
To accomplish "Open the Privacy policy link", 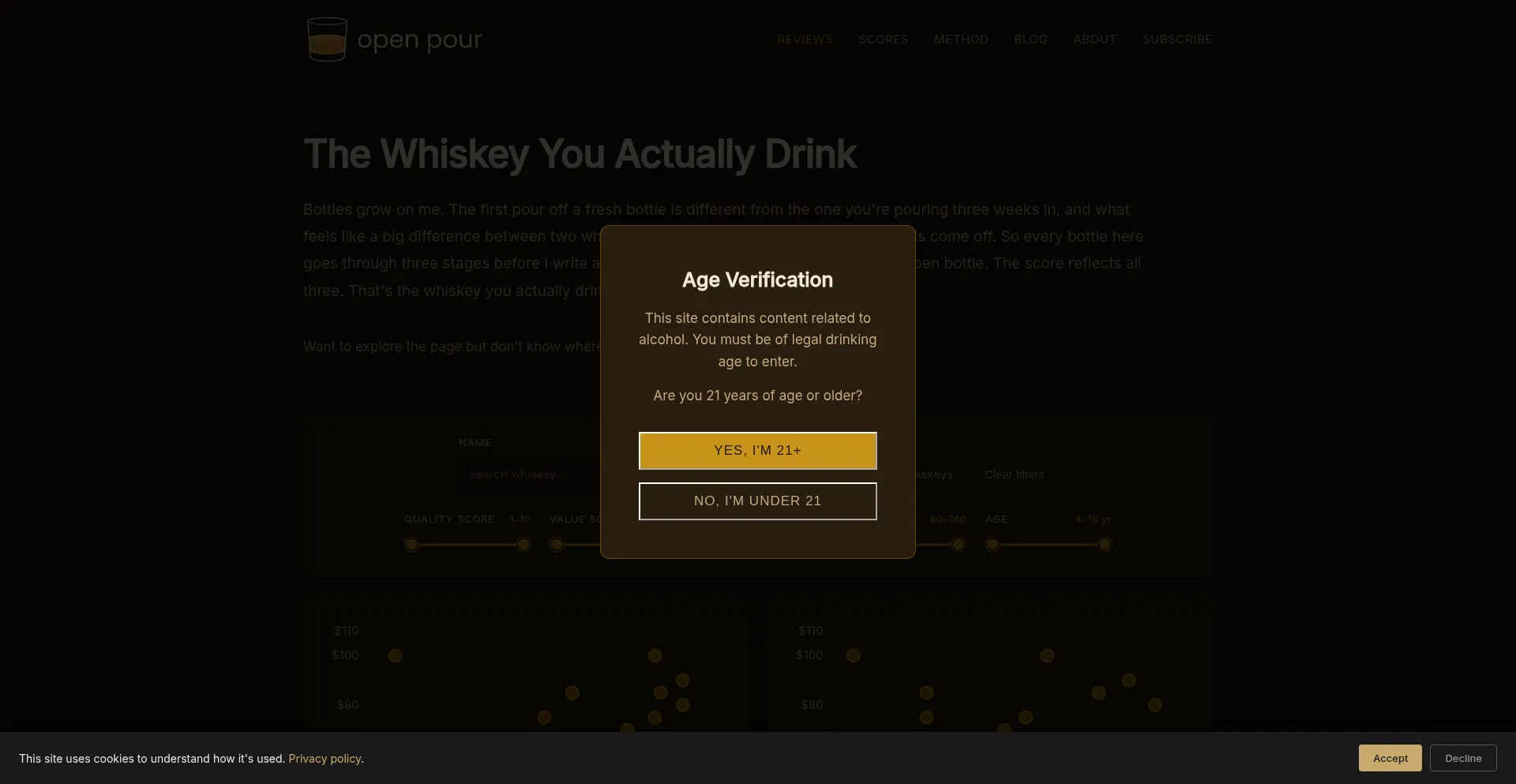I will point(325,759).
